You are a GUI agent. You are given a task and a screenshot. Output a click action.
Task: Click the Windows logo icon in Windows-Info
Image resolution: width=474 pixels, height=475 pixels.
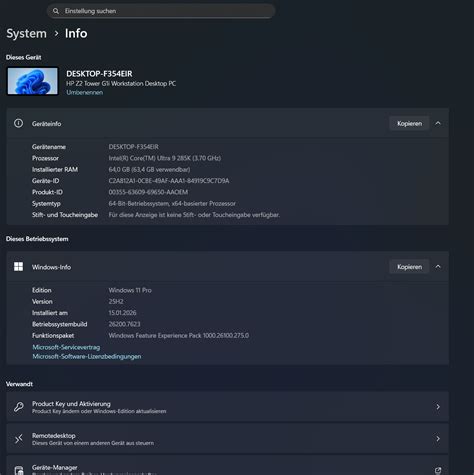point(19,267)
